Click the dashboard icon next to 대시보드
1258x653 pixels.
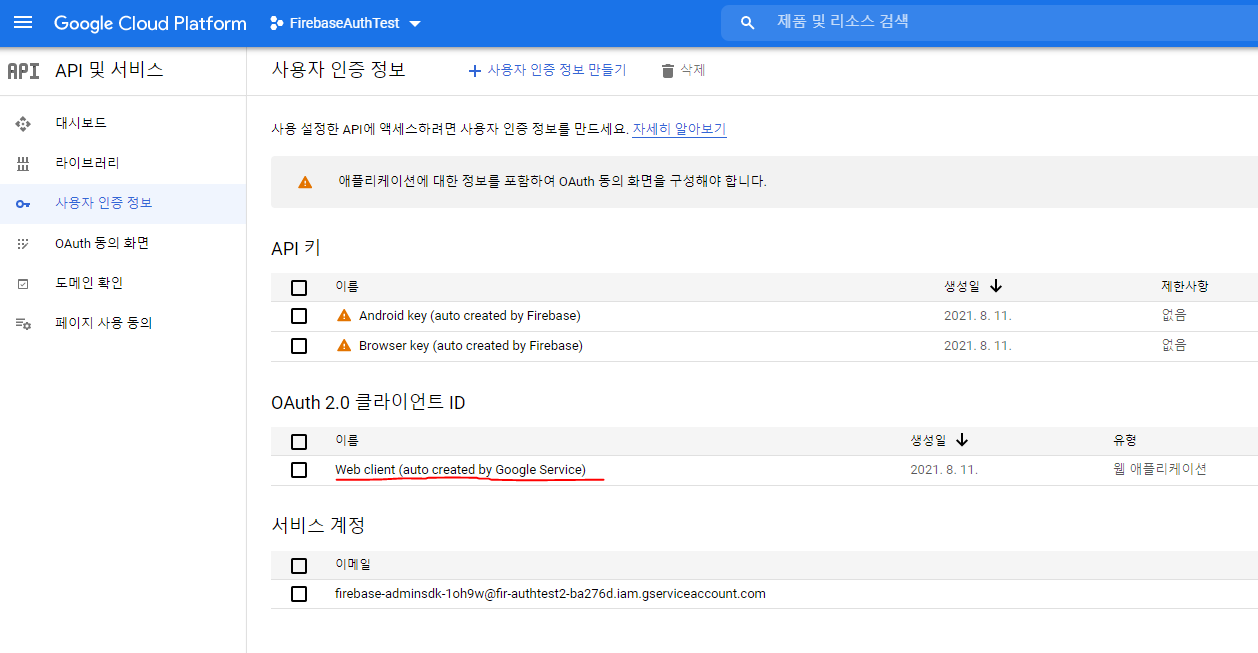[x=23, y=123]
